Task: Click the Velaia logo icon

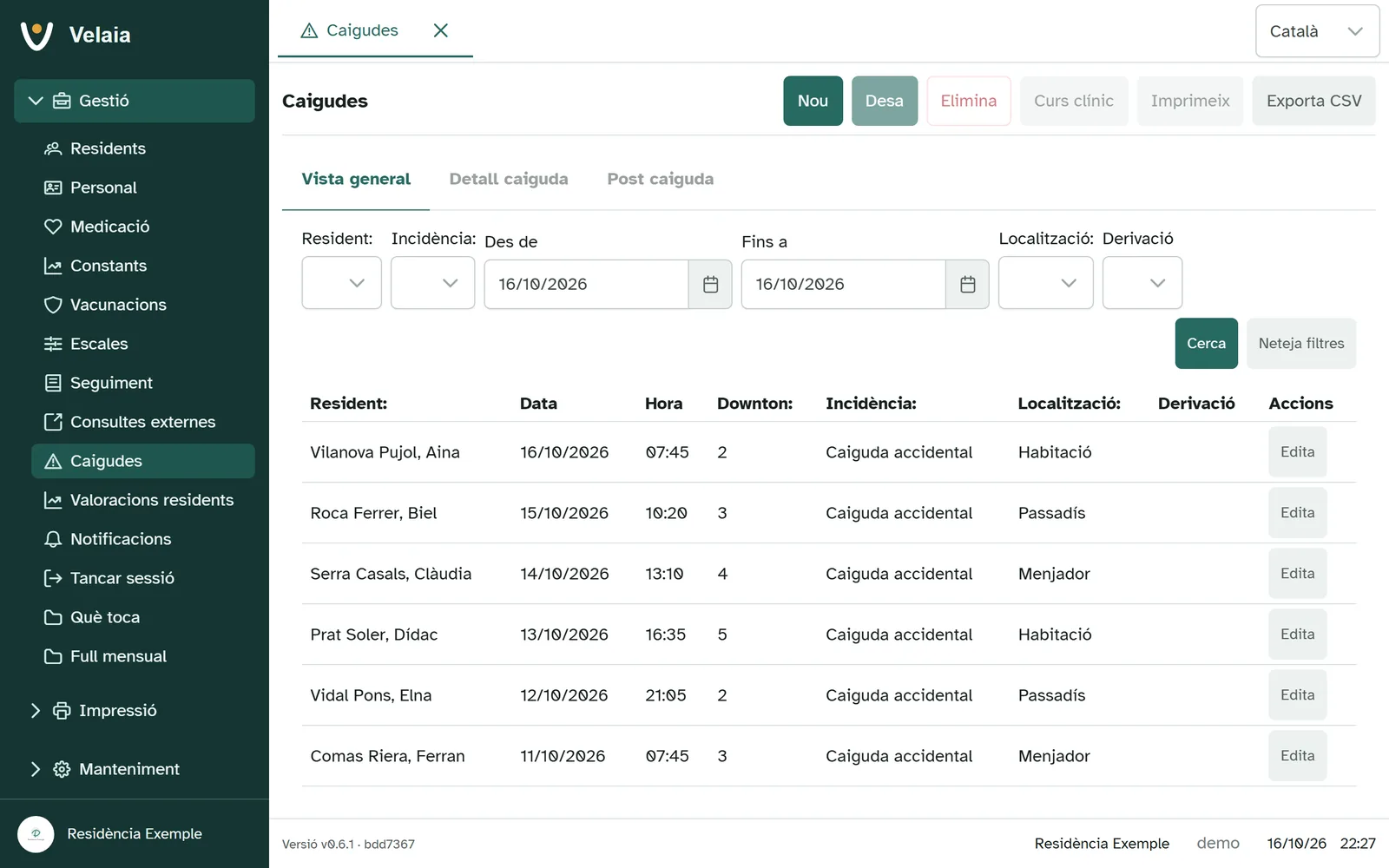Action: [36, 35]
